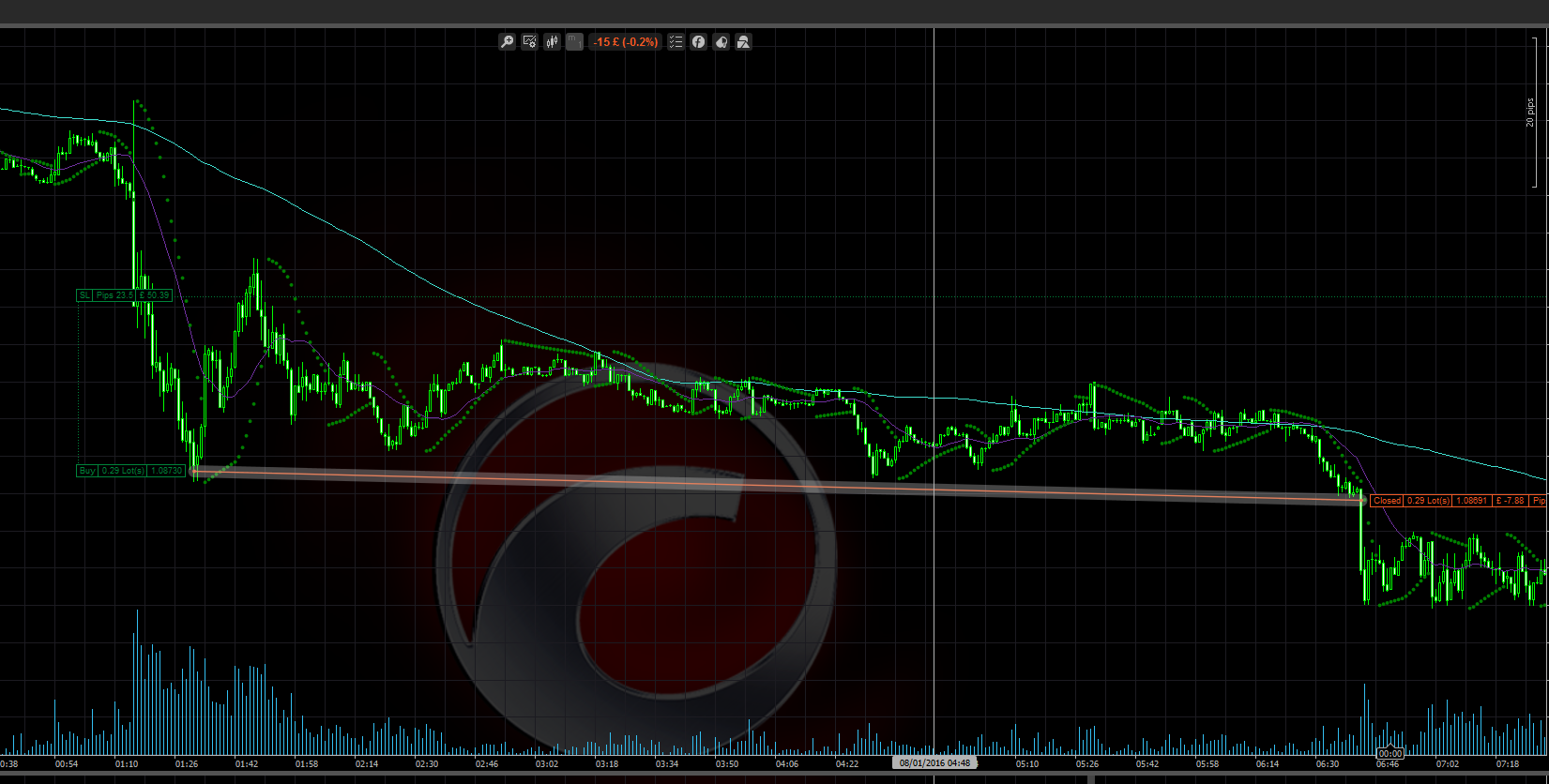The height and width of the screenshot is (784, 1549).
Task: Click the 04:06 time axis label
Action: [787, 764]
